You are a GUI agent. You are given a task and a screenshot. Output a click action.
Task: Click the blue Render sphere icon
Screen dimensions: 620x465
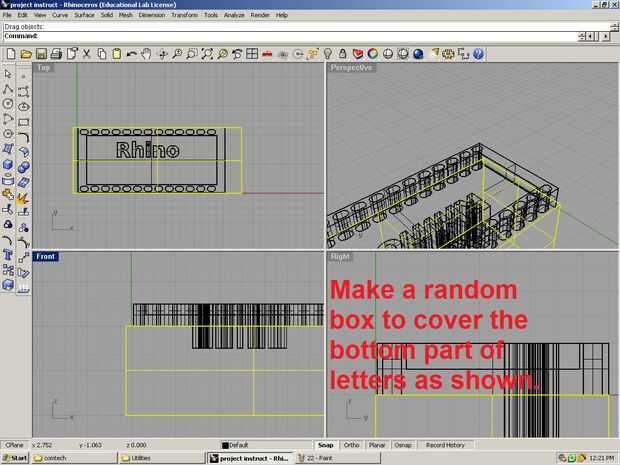tap(418, 54)
